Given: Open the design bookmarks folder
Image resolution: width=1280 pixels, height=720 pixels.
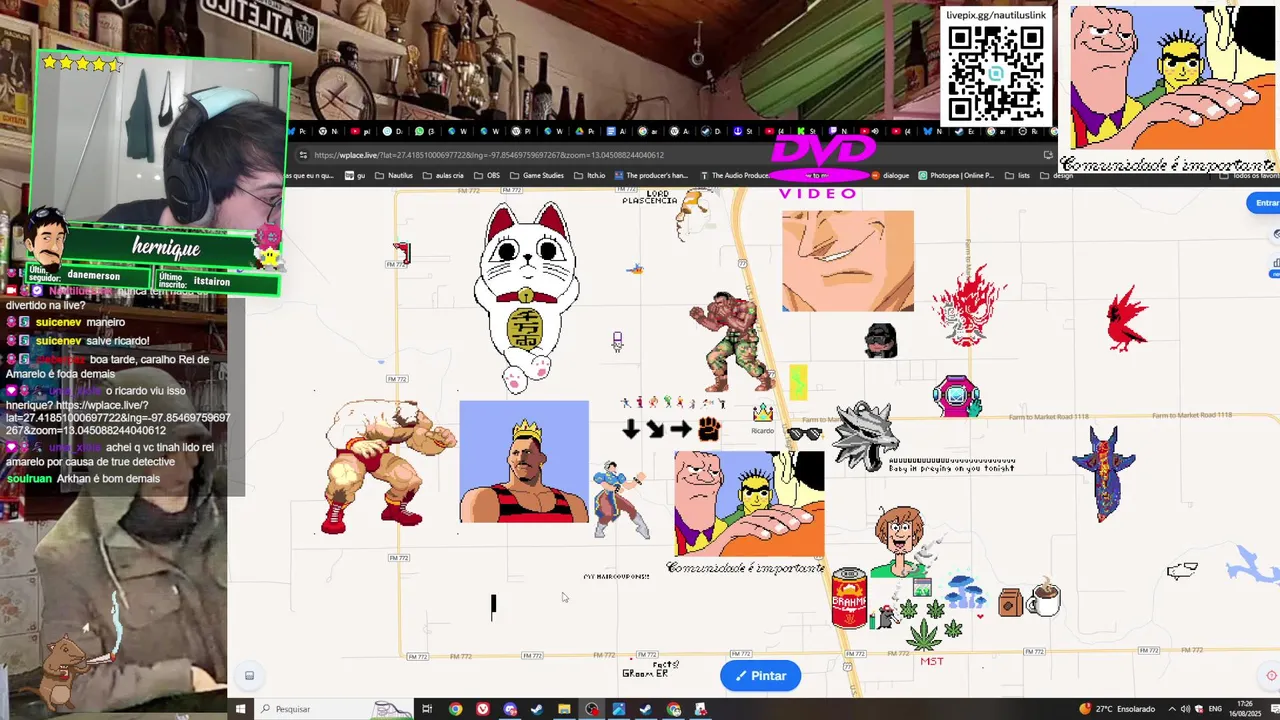Looking at the screenshot, I should (1056, 176).
